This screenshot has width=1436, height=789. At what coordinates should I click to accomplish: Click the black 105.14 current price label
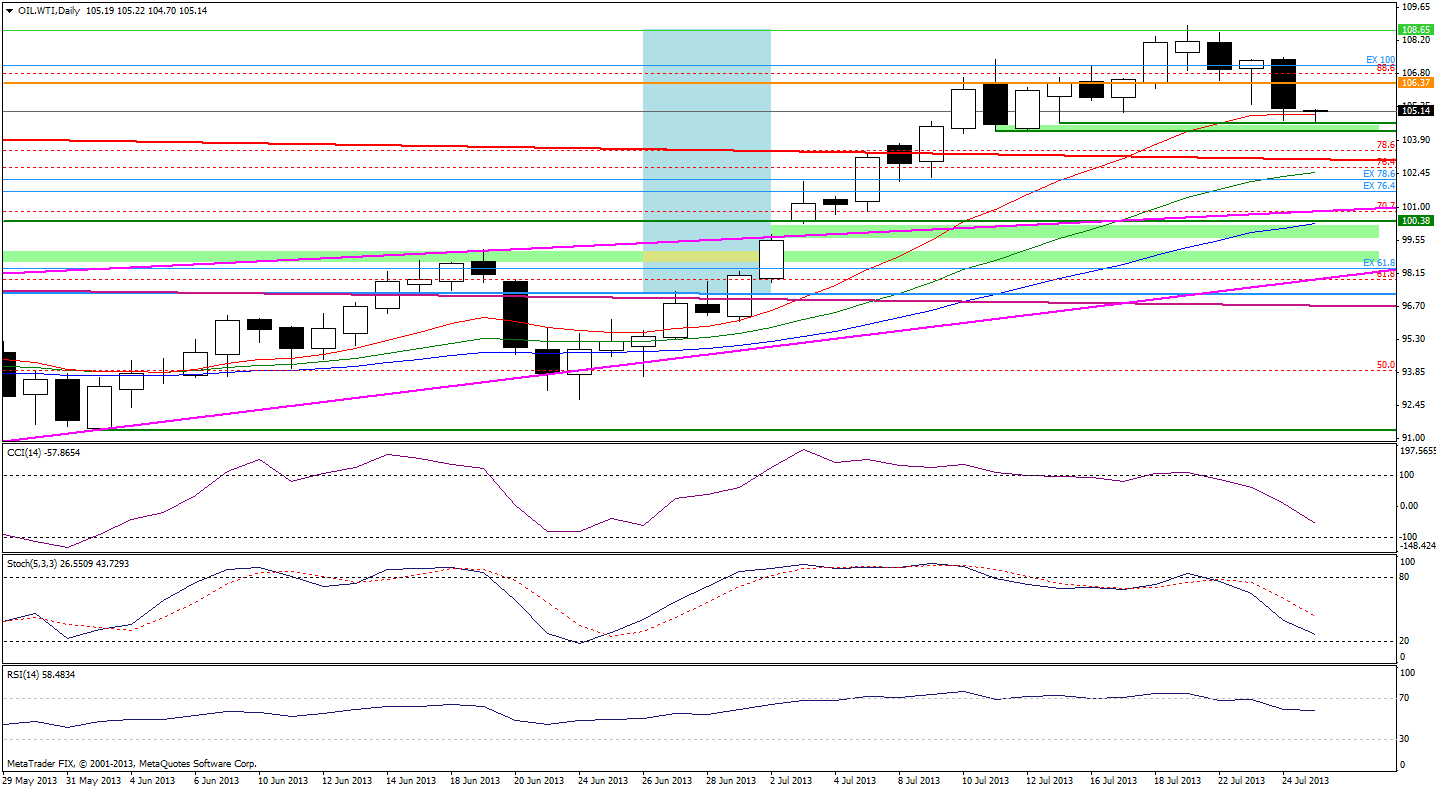coord(1415,112)
